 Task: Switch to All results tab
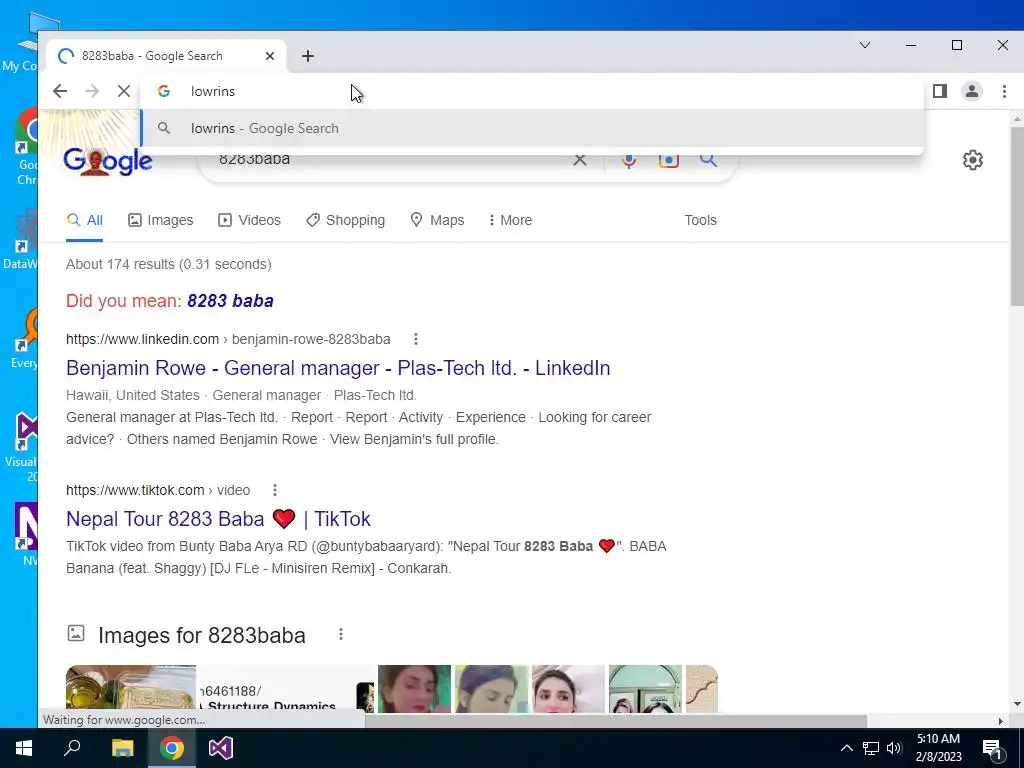click(x=85, y=220)
